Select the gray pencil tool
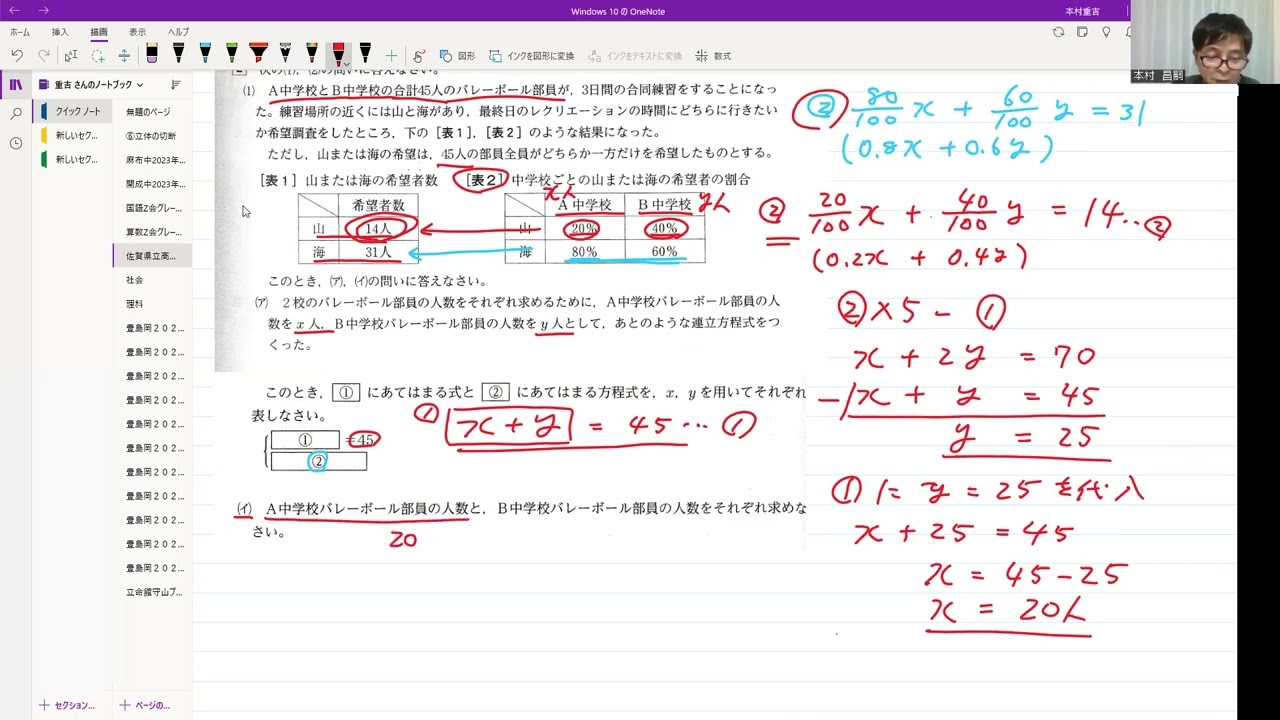The width and height of the screenshot is (1280, 720). pos(285,55)
